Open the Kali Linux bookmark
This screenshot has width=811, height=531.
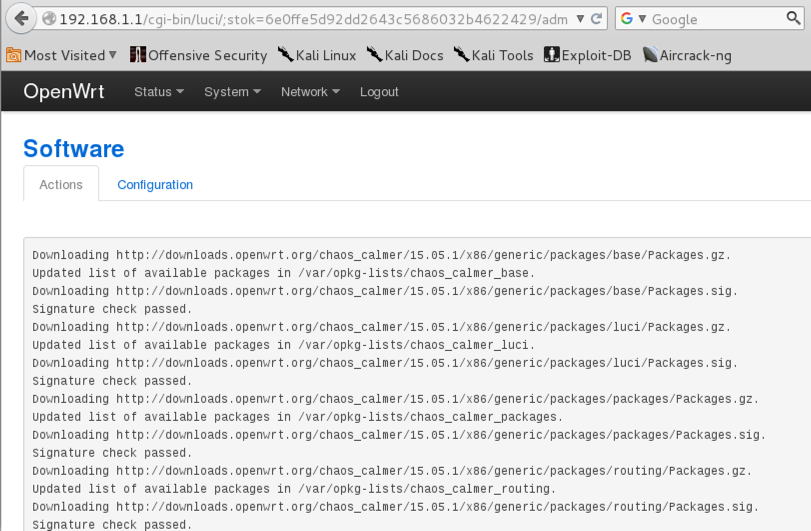coord(316,55)
